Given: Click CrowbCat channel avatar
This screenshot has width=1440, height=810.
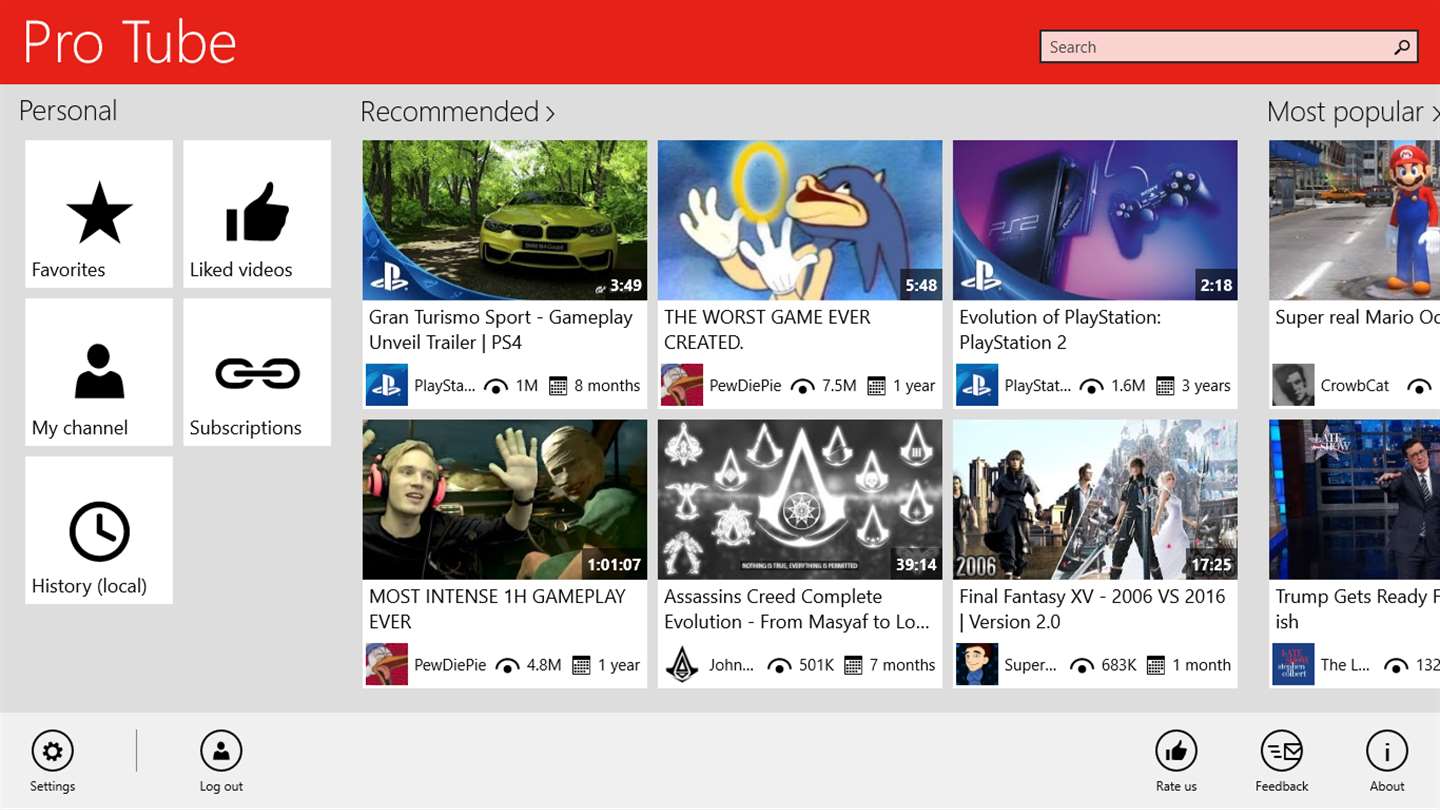Looking at the screenshot, I should point(1293,385).
